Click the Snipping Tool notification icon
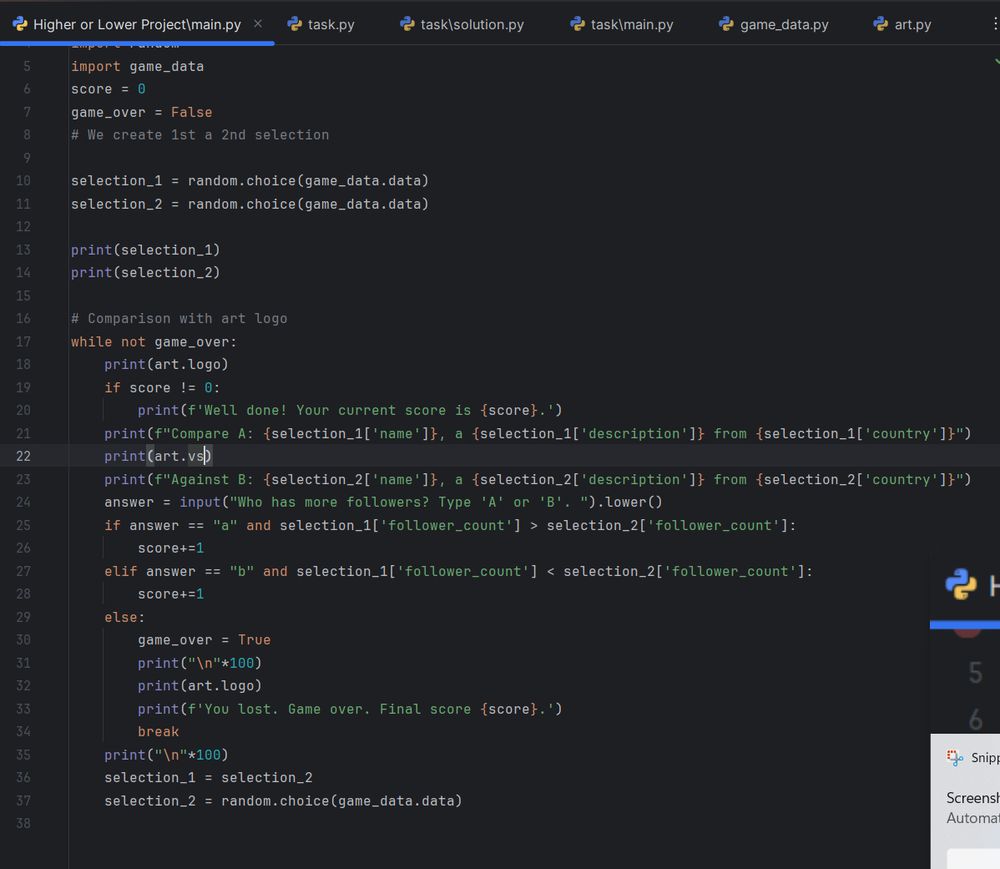The height and width of the screenshot is (869, 1000). tap(955, 757)
